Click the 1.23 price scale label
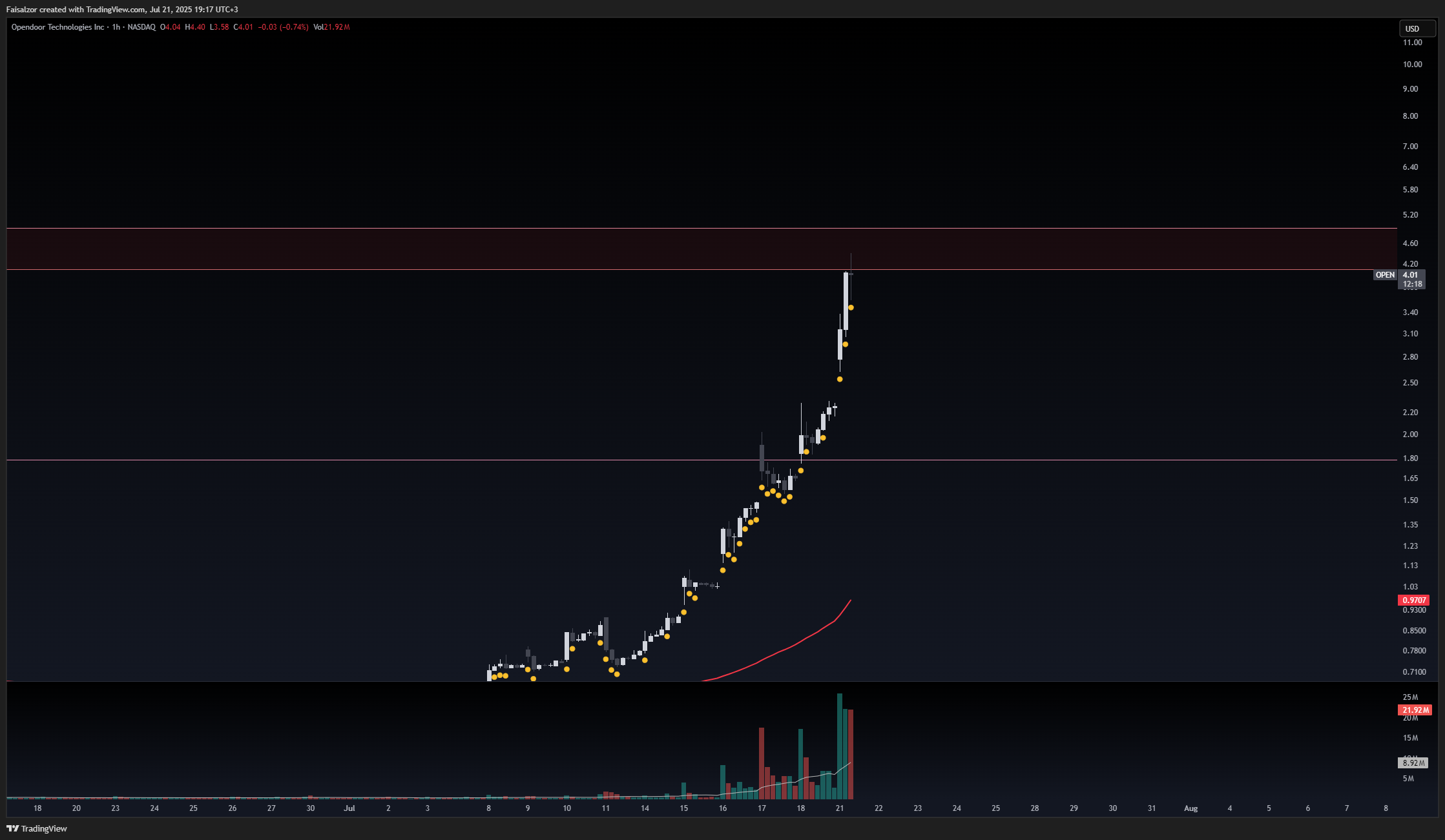1445x840 pixels. tap(1410, 546)
